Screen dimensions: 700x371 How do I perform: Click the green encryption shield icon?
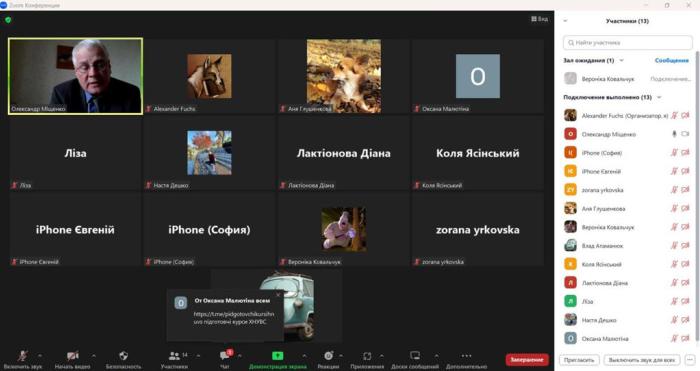[8, 20]
